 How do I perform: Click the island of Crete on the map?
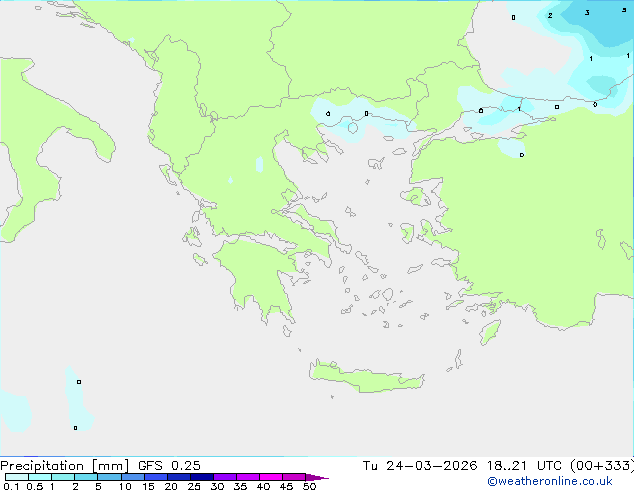click(366, 377)
